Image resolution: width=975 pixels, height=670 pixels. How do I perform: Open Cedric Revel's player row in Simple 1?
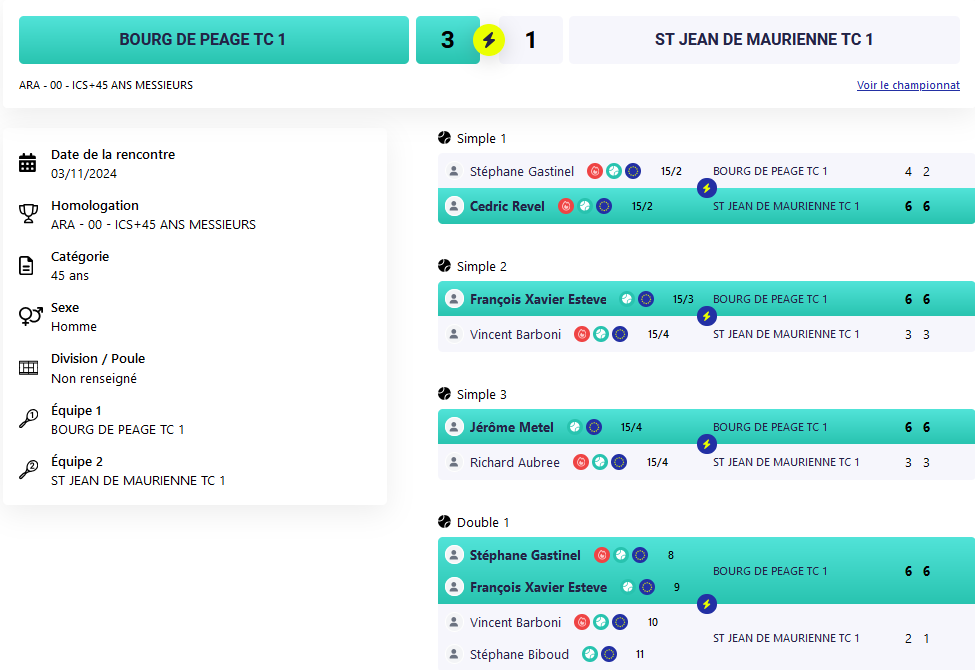click(706, 207)
